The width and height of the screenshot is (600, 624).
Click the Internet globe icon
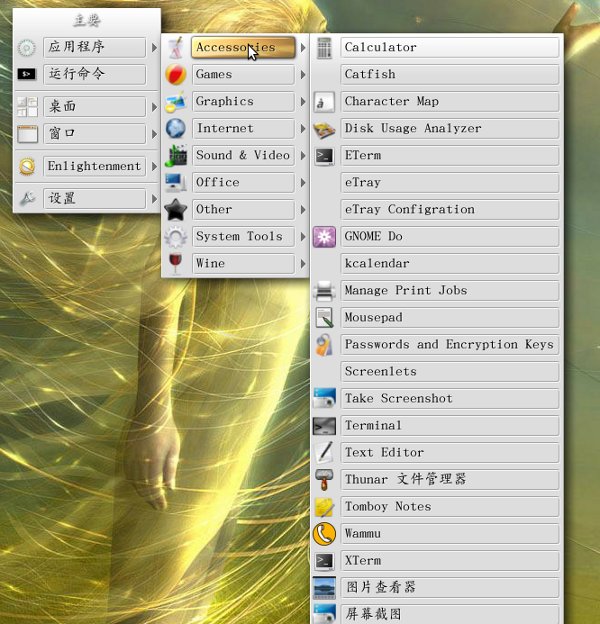pyautogui.click(x=175, y=129)
